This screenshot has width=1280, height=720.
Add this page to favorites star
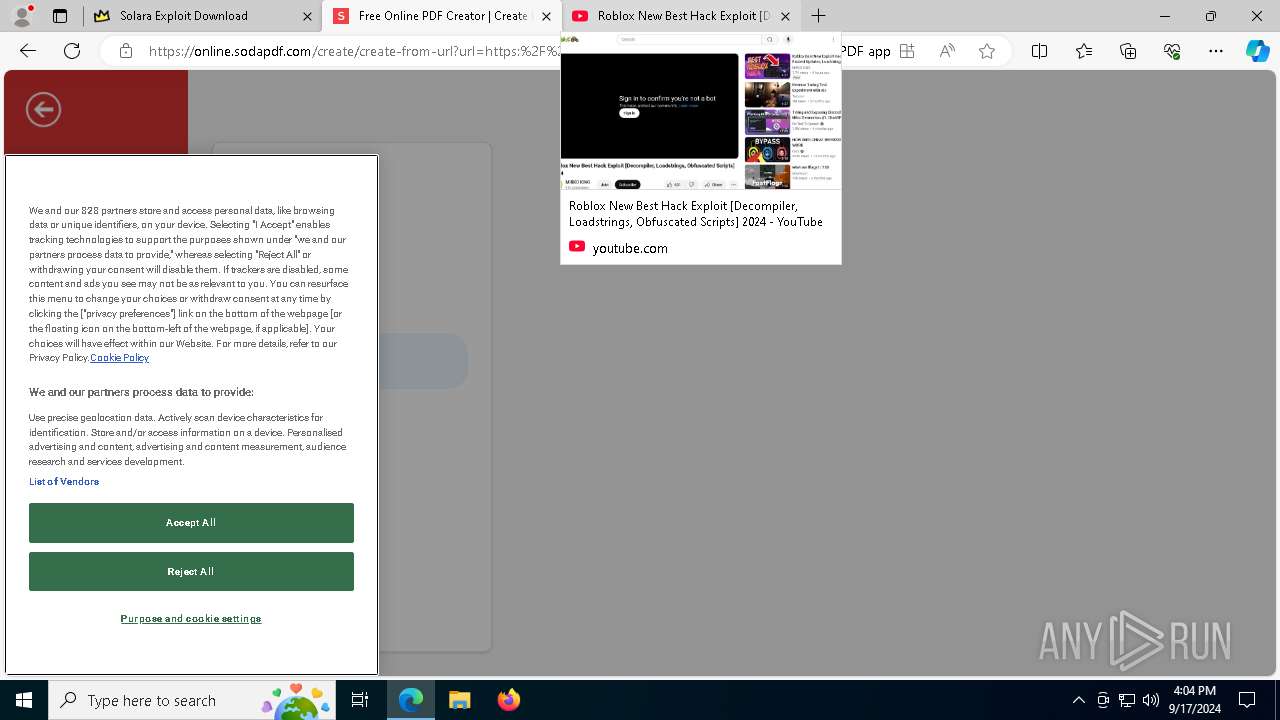pos(987,51)
